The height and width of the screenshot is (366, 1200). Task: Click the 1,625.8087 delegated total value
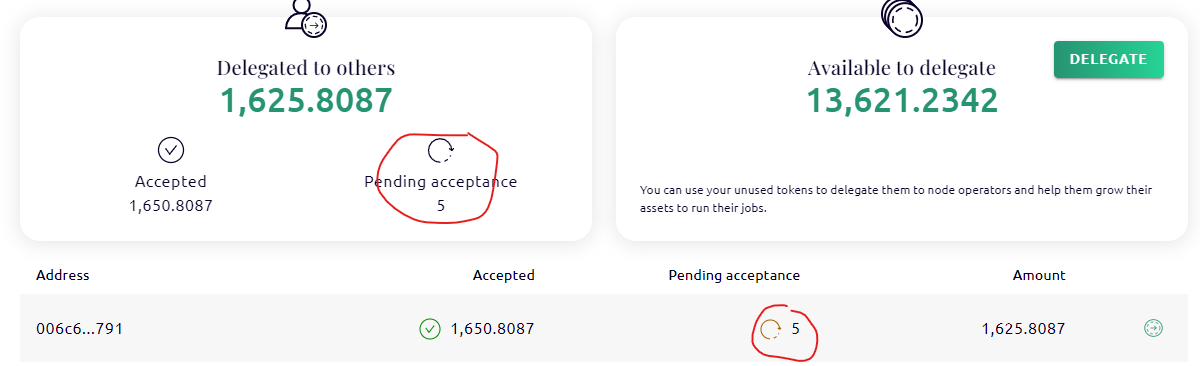point(306,100)
